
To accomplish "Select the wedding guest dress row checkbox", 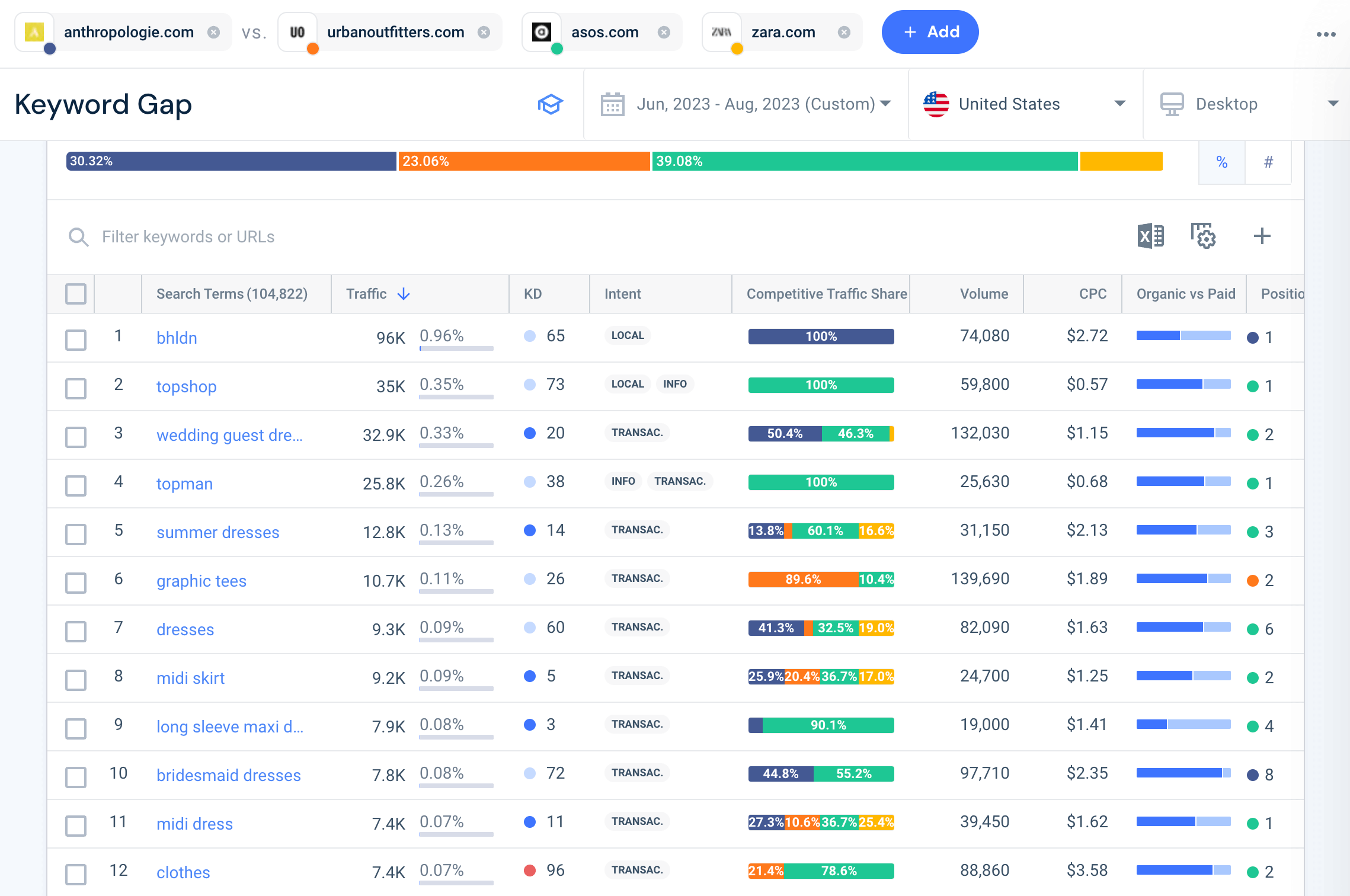I will tap(76, 437).
